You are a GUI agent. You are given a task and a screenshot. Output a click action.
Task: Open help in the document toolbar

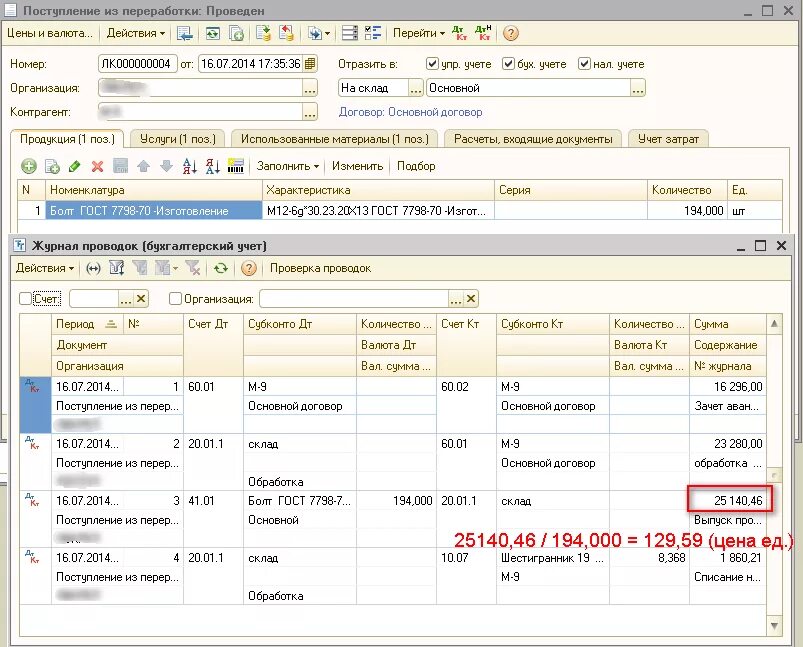pos(510,33)
